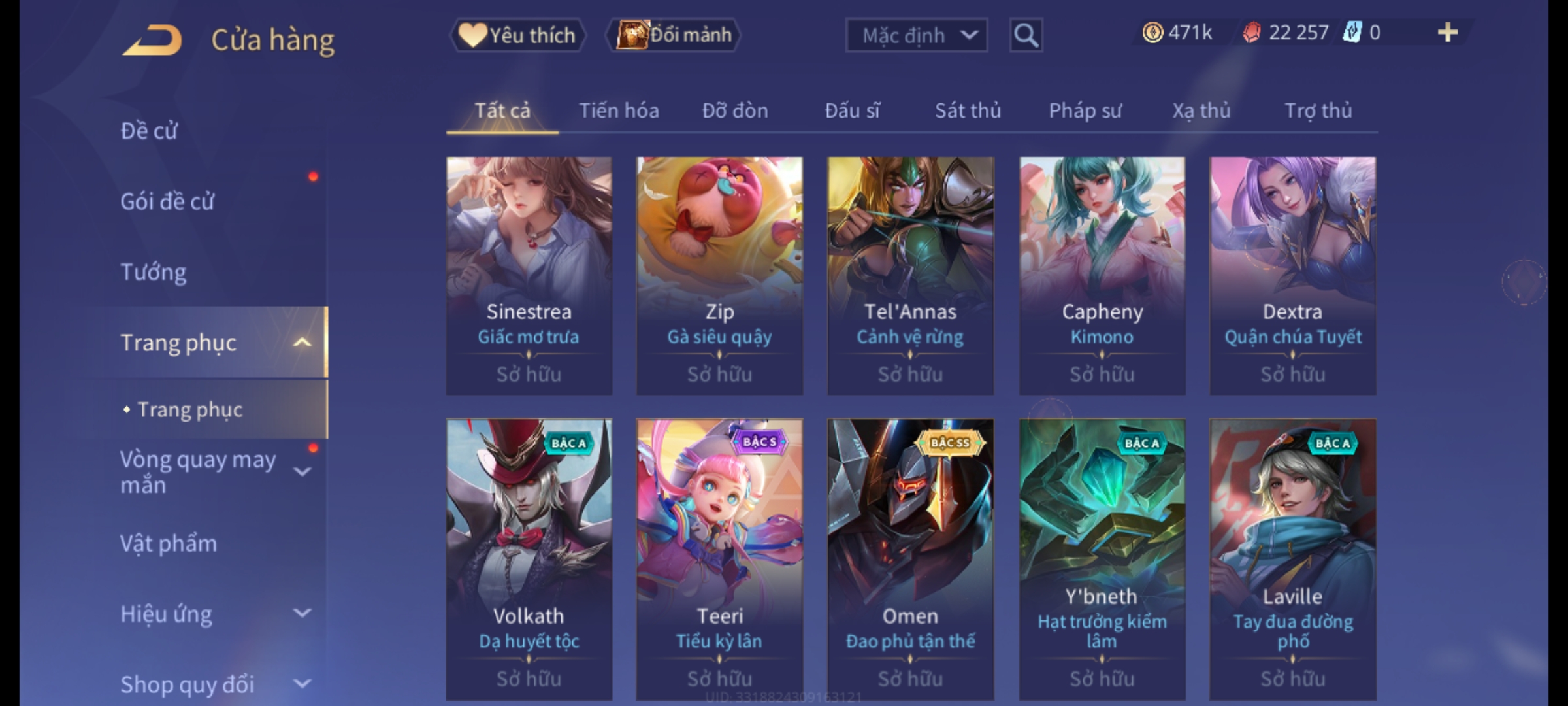
Task: Select the Sát thủ tab
Action: 968,110
